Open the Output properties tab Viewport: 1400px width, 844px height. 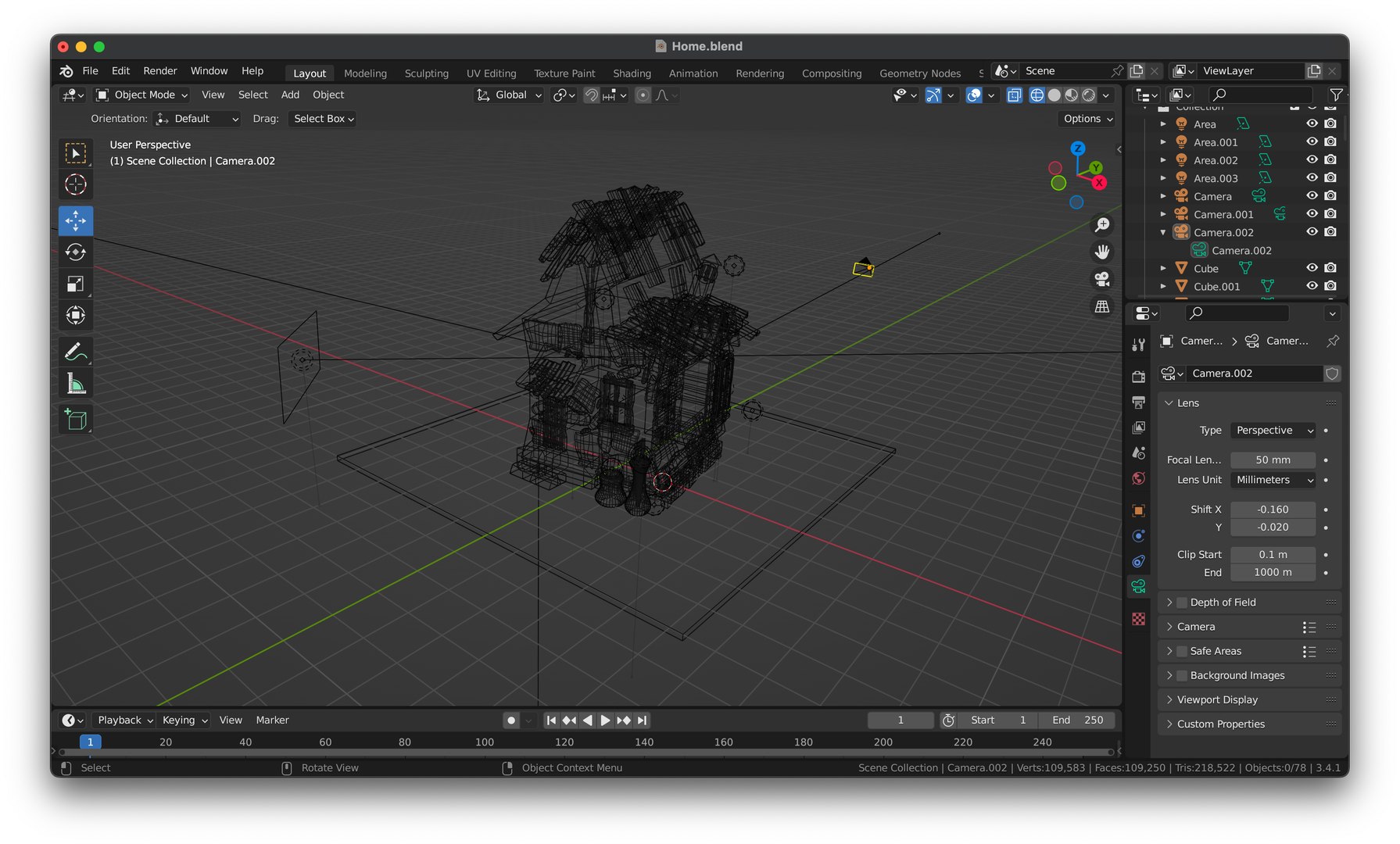coord(1139,402)
